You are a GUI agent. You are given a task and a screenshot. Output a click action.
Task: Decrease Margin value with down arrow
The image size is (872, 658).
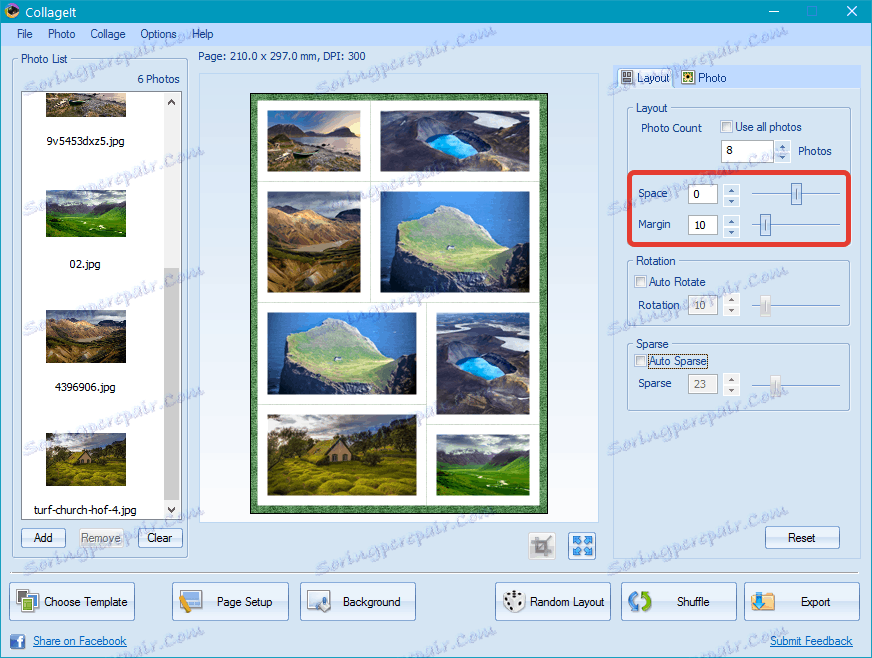click(x=731, y=230)
